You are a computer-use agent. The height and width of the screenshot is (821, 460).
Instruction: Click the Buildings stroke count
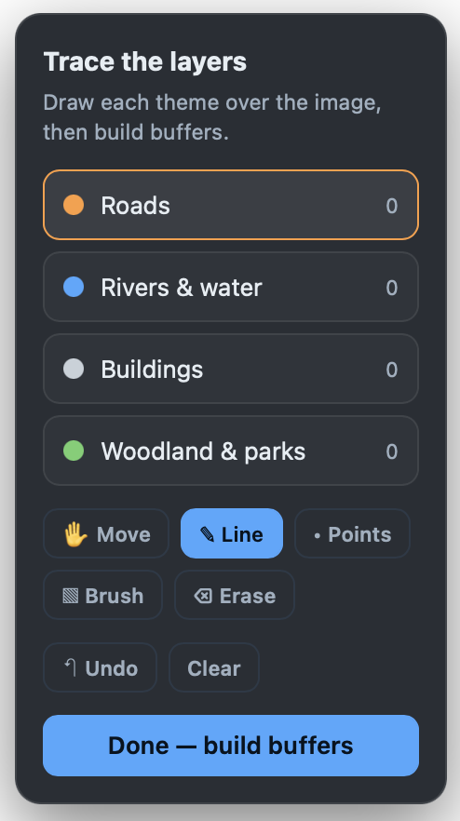tap(391, 370)
